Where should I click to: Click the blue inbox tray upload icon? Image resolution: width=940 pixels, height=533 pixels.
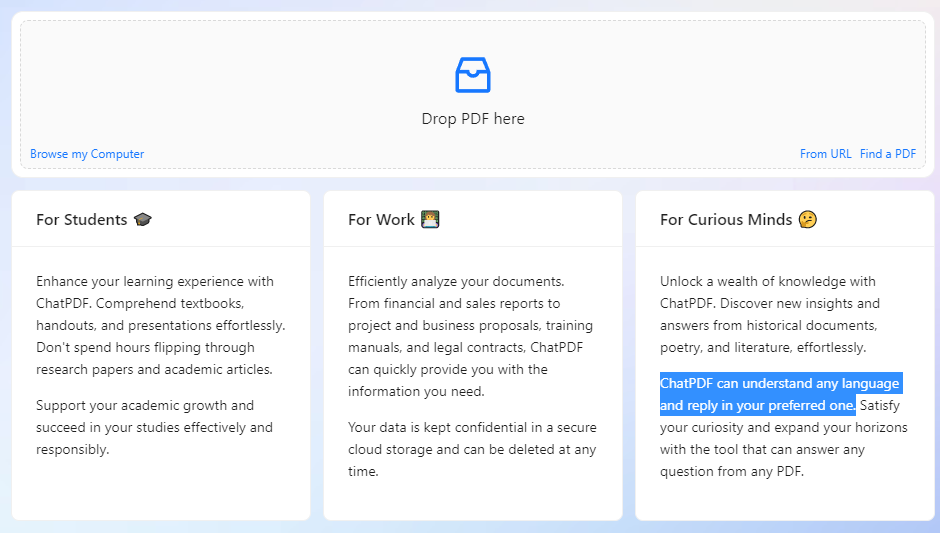473,75
